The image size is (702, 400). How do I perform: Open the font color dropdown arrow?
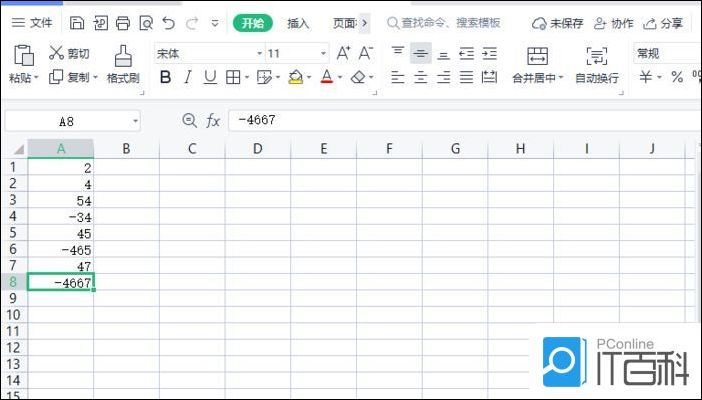pyautogui.click(x=340, y=78)
